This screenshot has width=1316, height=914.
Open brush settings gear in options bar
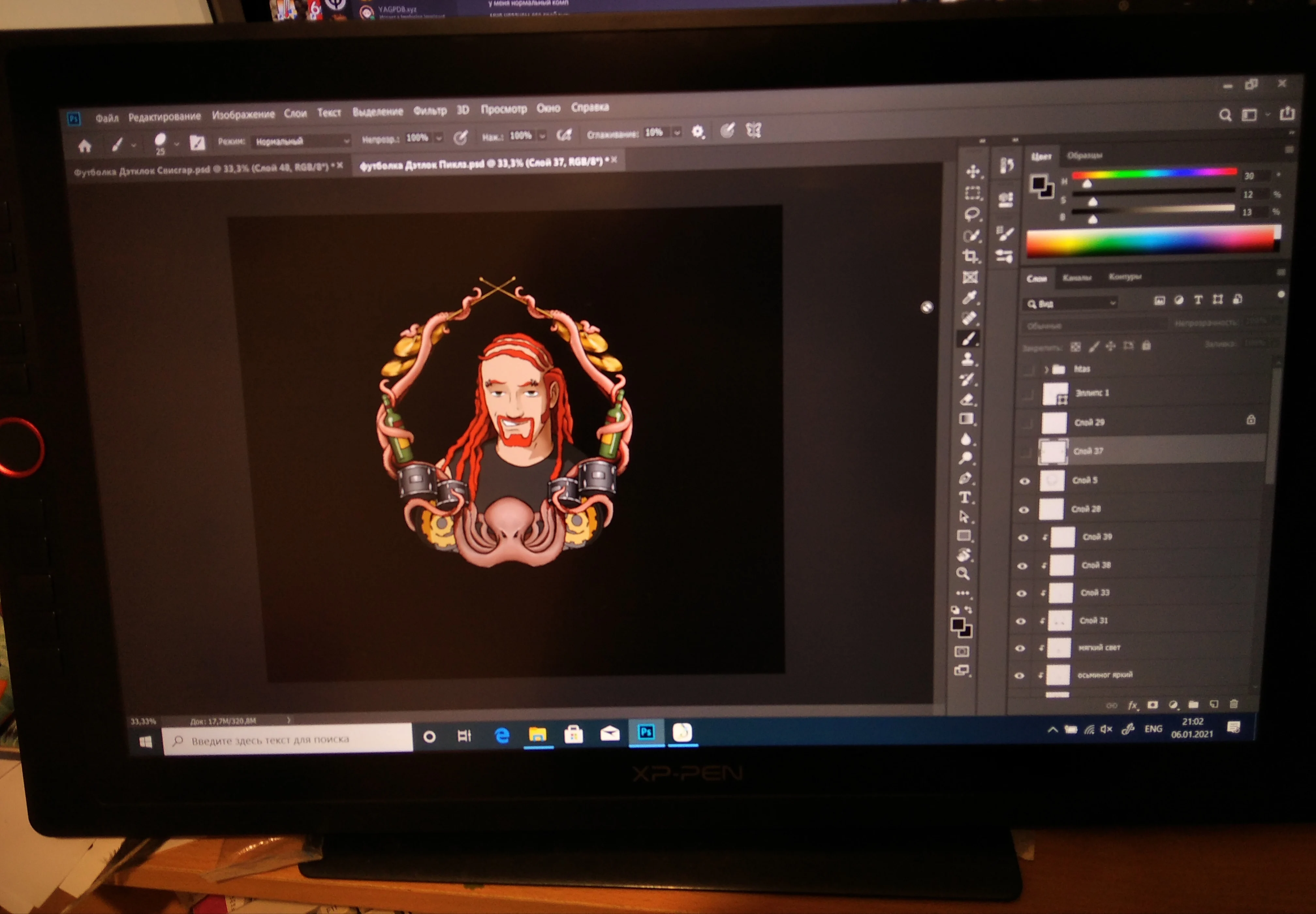pos(697,132)
